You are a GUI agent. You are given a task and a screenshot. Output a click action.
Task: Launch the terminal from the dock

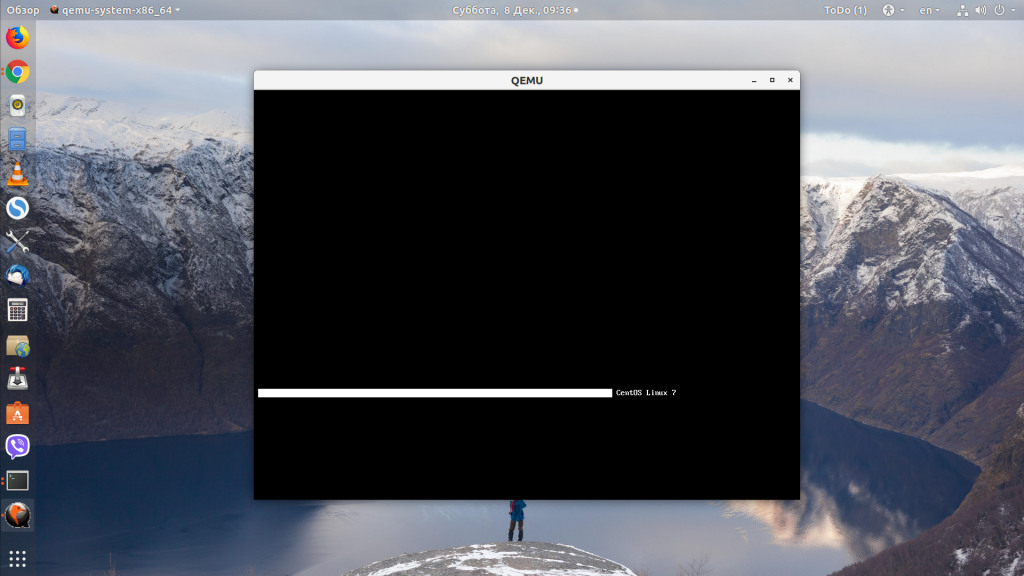pos(16,482)
